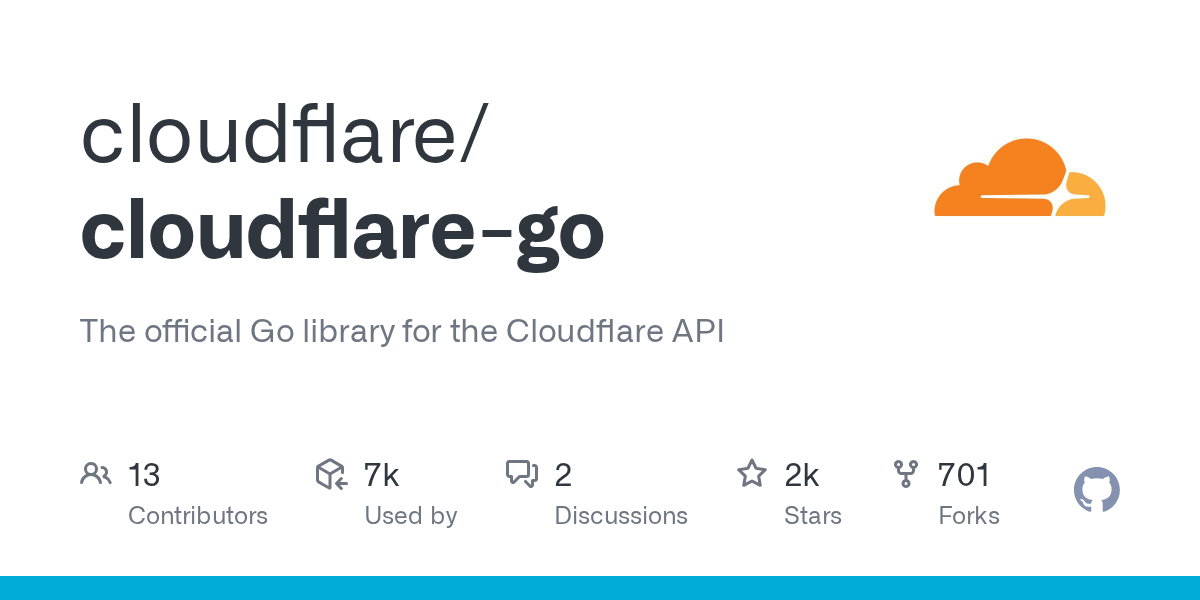Viewport: 1200px width, 600px height.
Task: Click the blue language bar at bottom
Action: 600,588
